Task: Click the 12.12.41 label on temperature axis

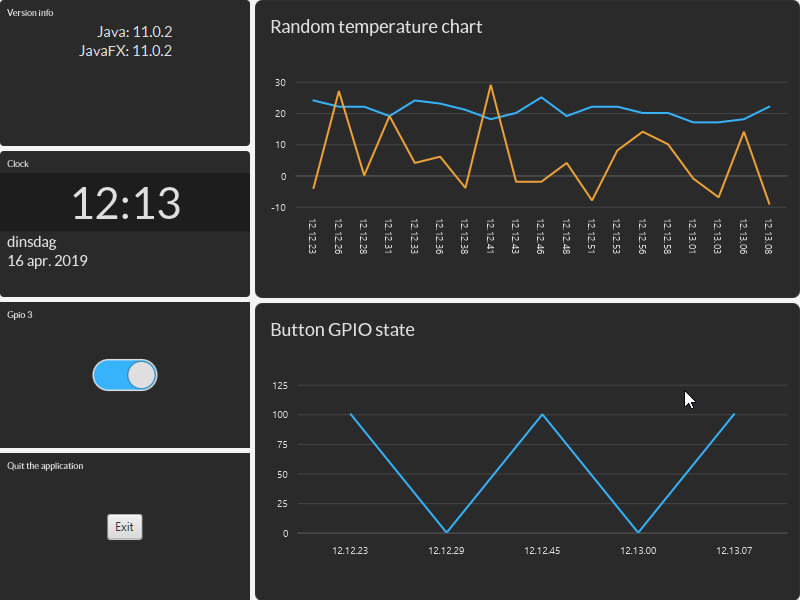Action: pyautogui.click(x=490, y=236)
